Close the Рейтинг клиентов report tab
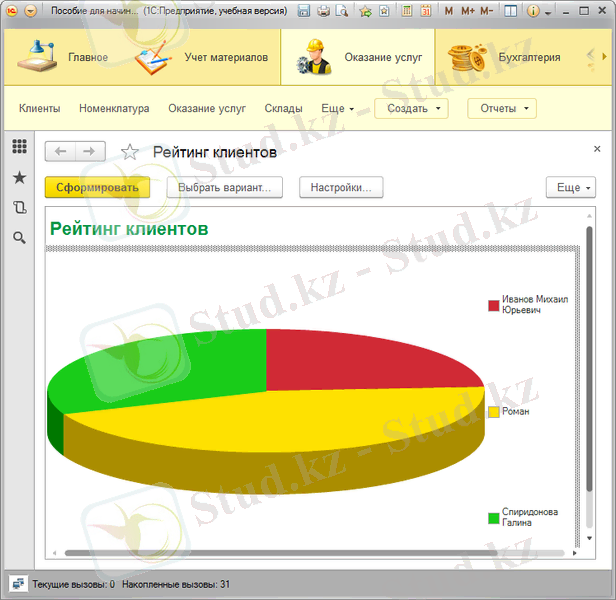This screenshot has height=600, width=616. coord(597,149)
